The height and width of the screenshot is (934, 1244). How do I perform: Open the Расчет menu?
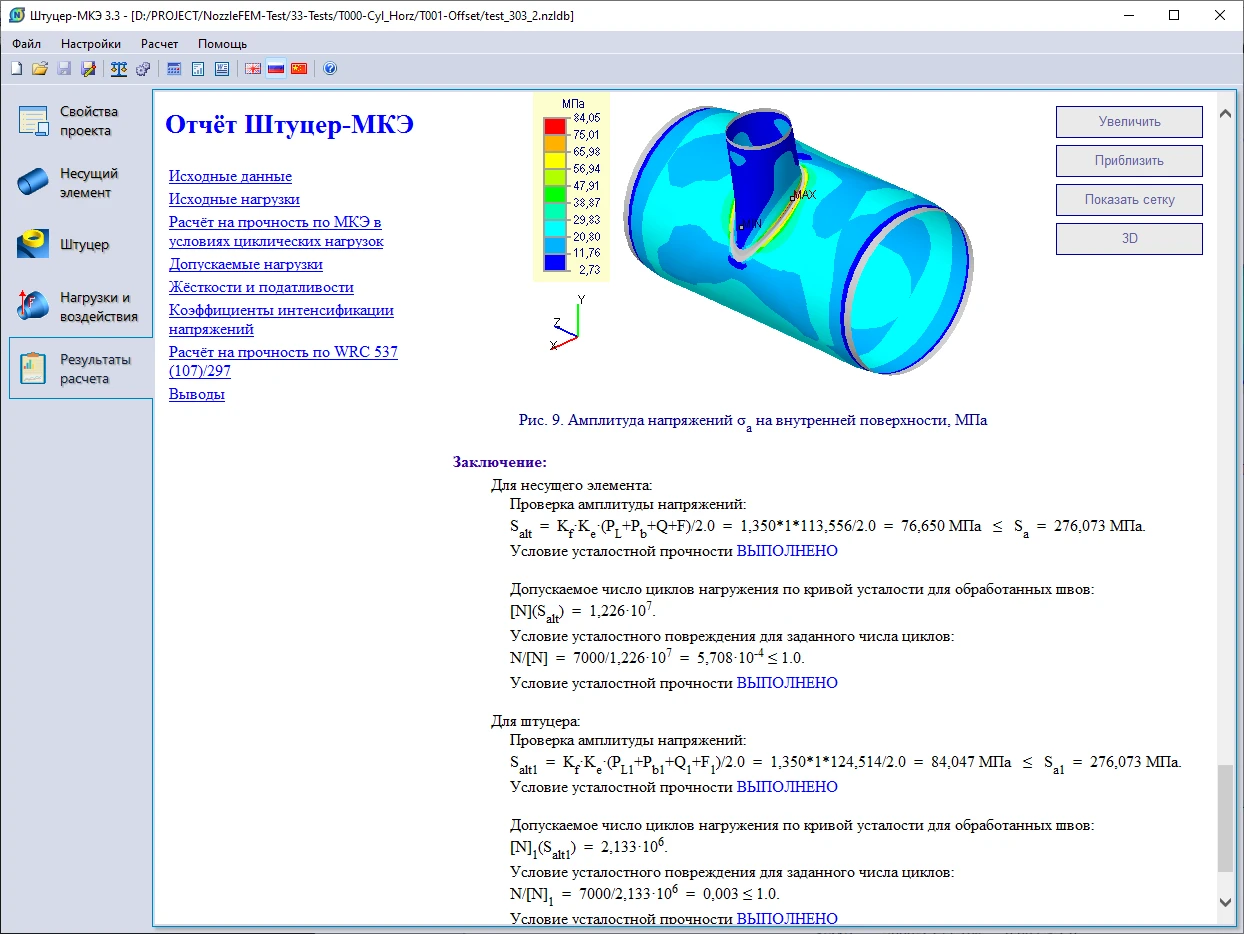pos(159,44)
